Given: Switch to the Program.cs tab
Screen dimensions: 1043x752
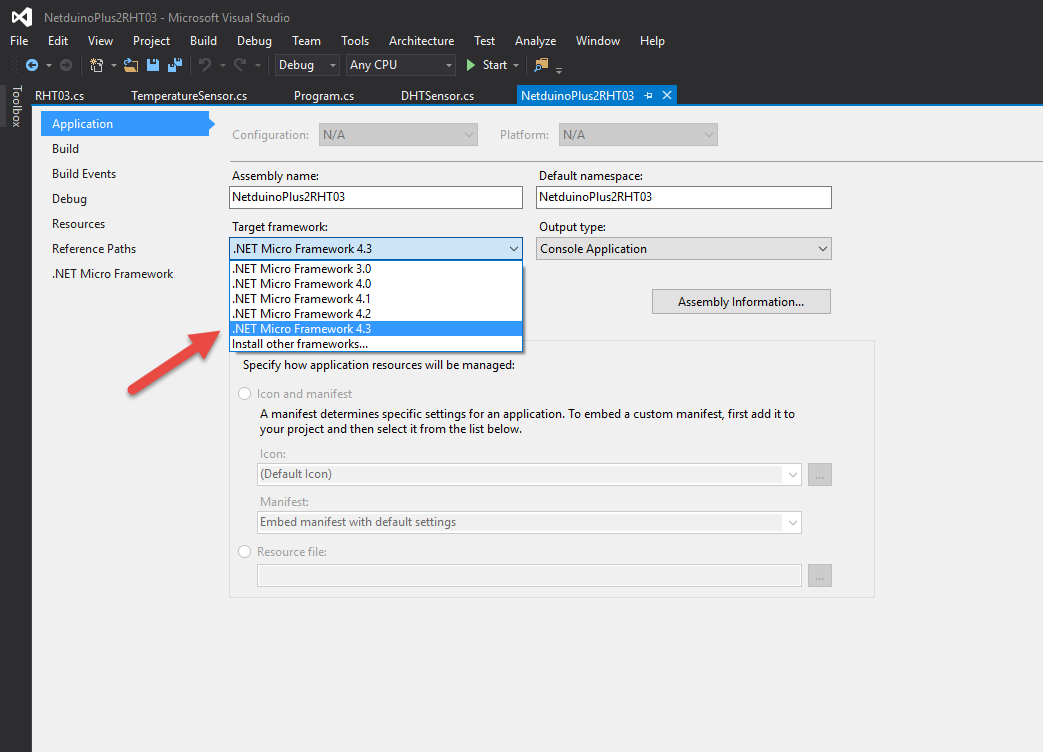Looking at the screenshot, I should click(324, 96).
